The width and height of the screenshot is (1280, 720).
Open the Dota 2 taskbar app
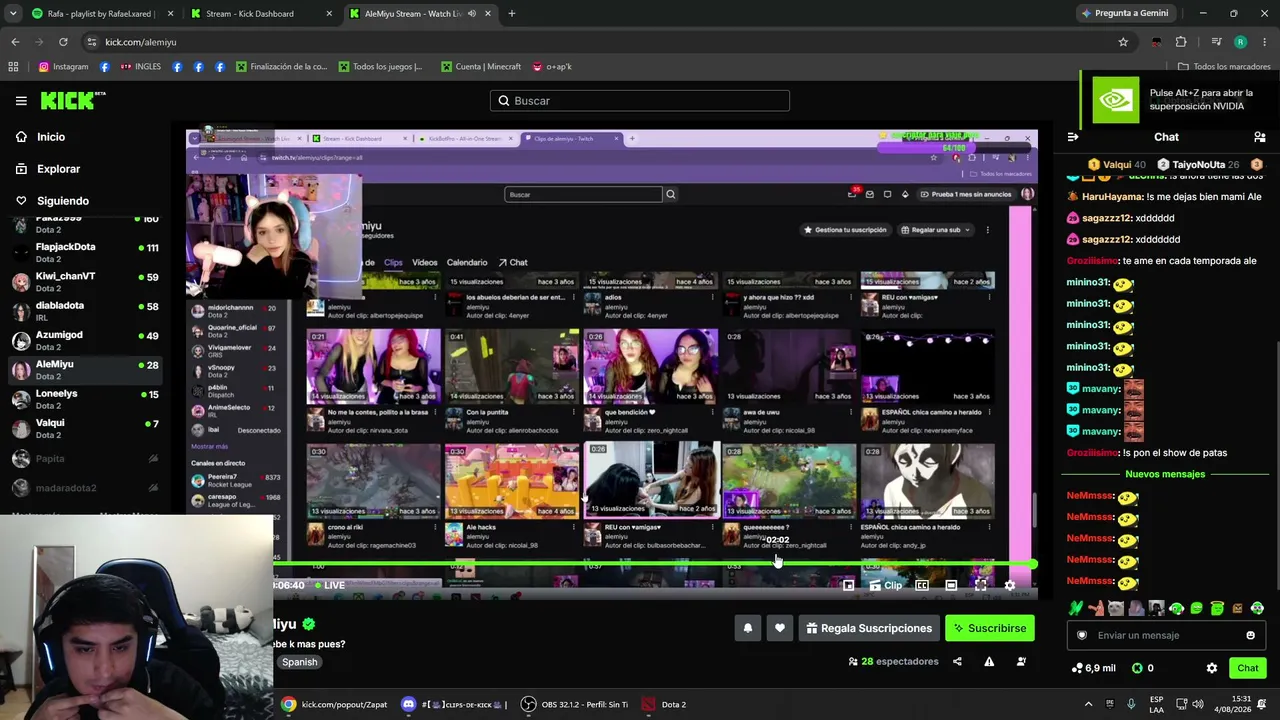[x=664, y=704]
